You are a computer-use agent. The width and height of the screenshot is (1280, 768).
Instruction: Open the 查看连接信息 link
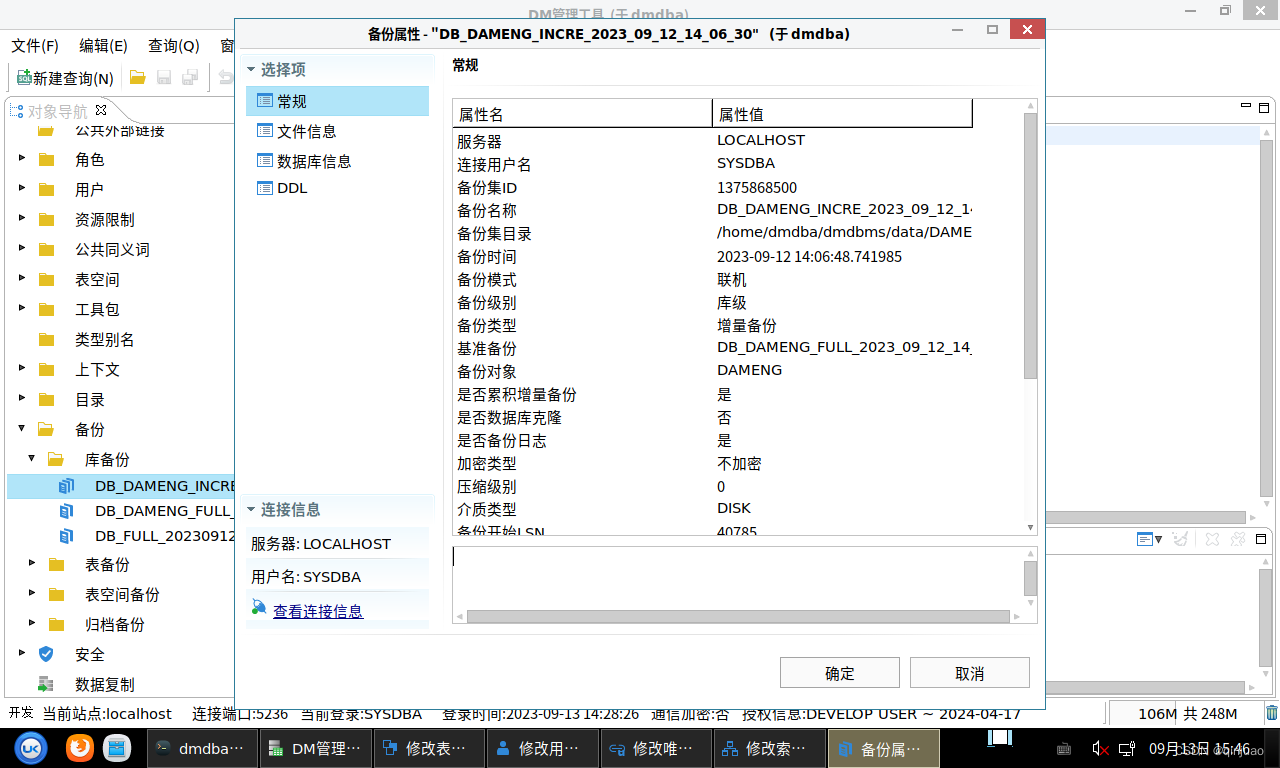(318, 611)
